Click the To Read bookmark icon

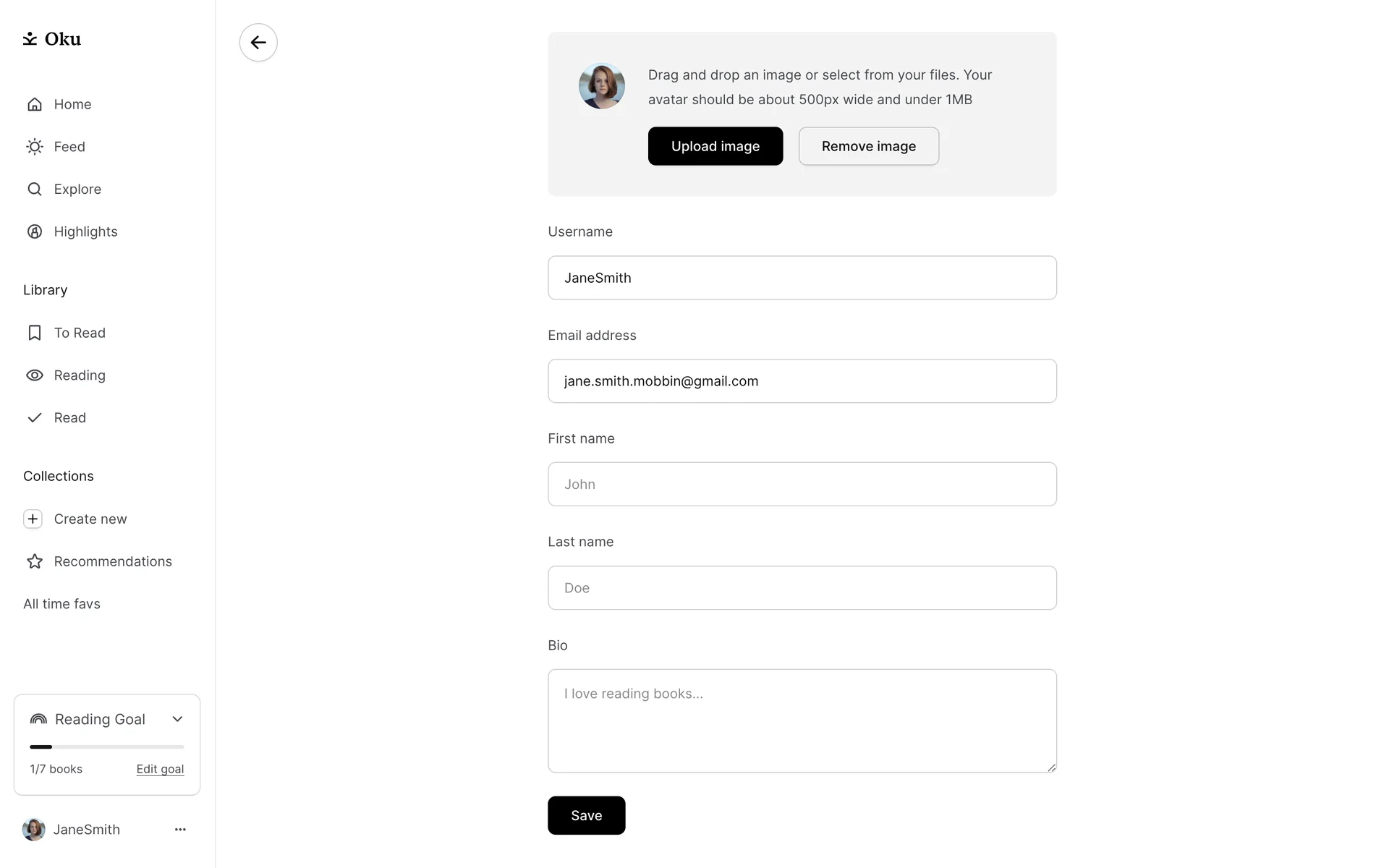pos(35,333)
